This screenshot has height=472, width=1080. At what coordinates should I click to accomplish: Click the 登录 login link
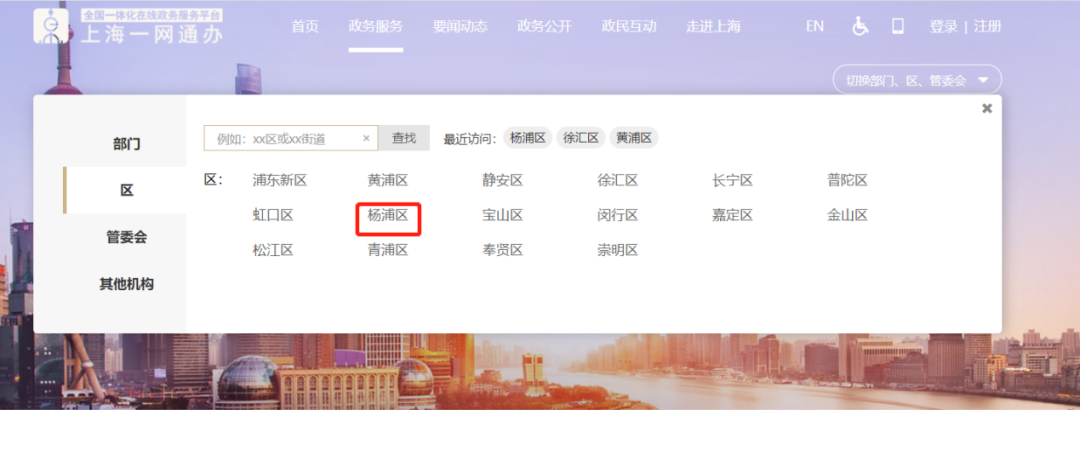(943, 27)
